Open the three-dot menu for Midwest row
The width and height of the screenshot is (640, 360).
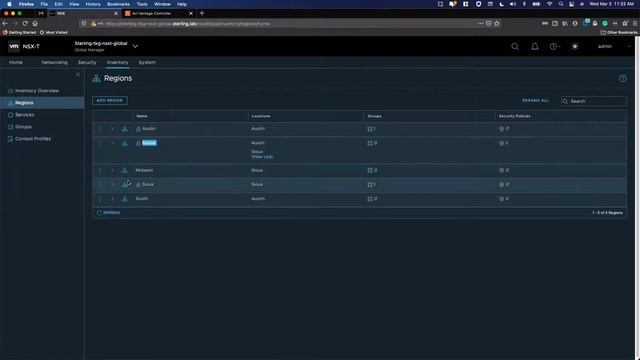tap(100, 171)
